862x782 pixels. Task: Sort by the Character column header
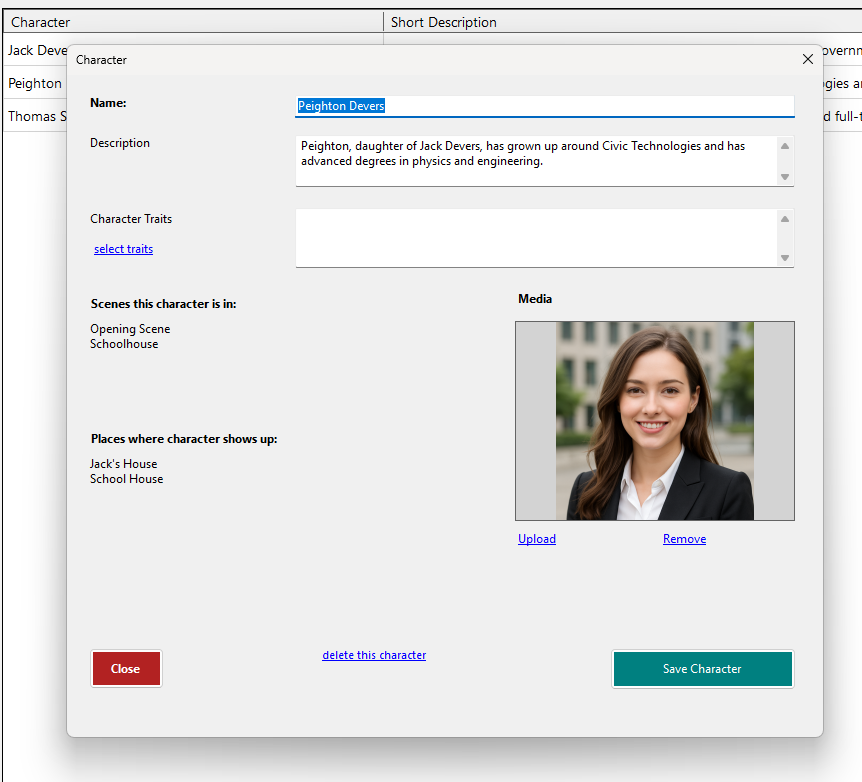(x=190, y=22)
